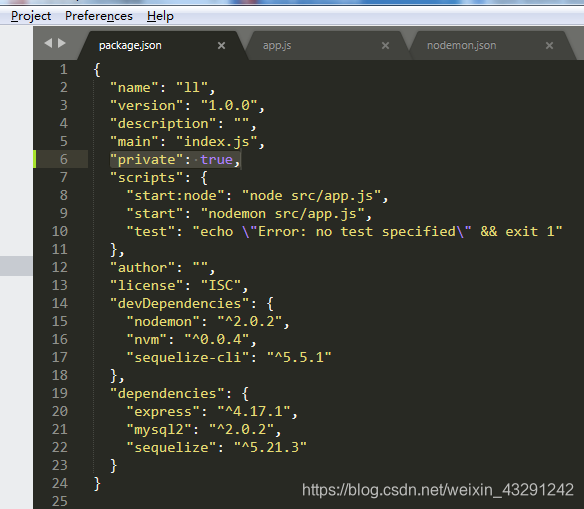This screenshot has height=509, width=584.
Task: Close the nodemon.json tab
Action: pyautogui.click(x=549, y=45)
